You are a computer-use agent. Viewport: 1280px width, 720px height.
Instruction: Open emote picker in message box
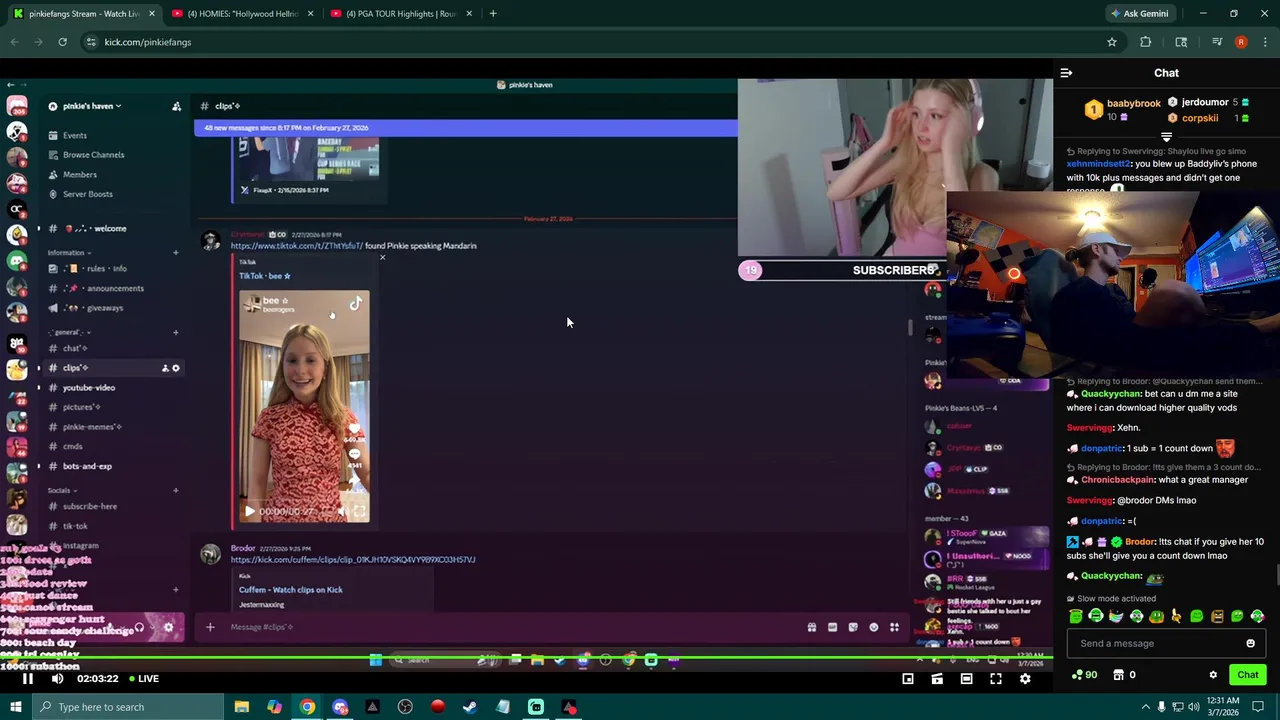pos(1250,643)
